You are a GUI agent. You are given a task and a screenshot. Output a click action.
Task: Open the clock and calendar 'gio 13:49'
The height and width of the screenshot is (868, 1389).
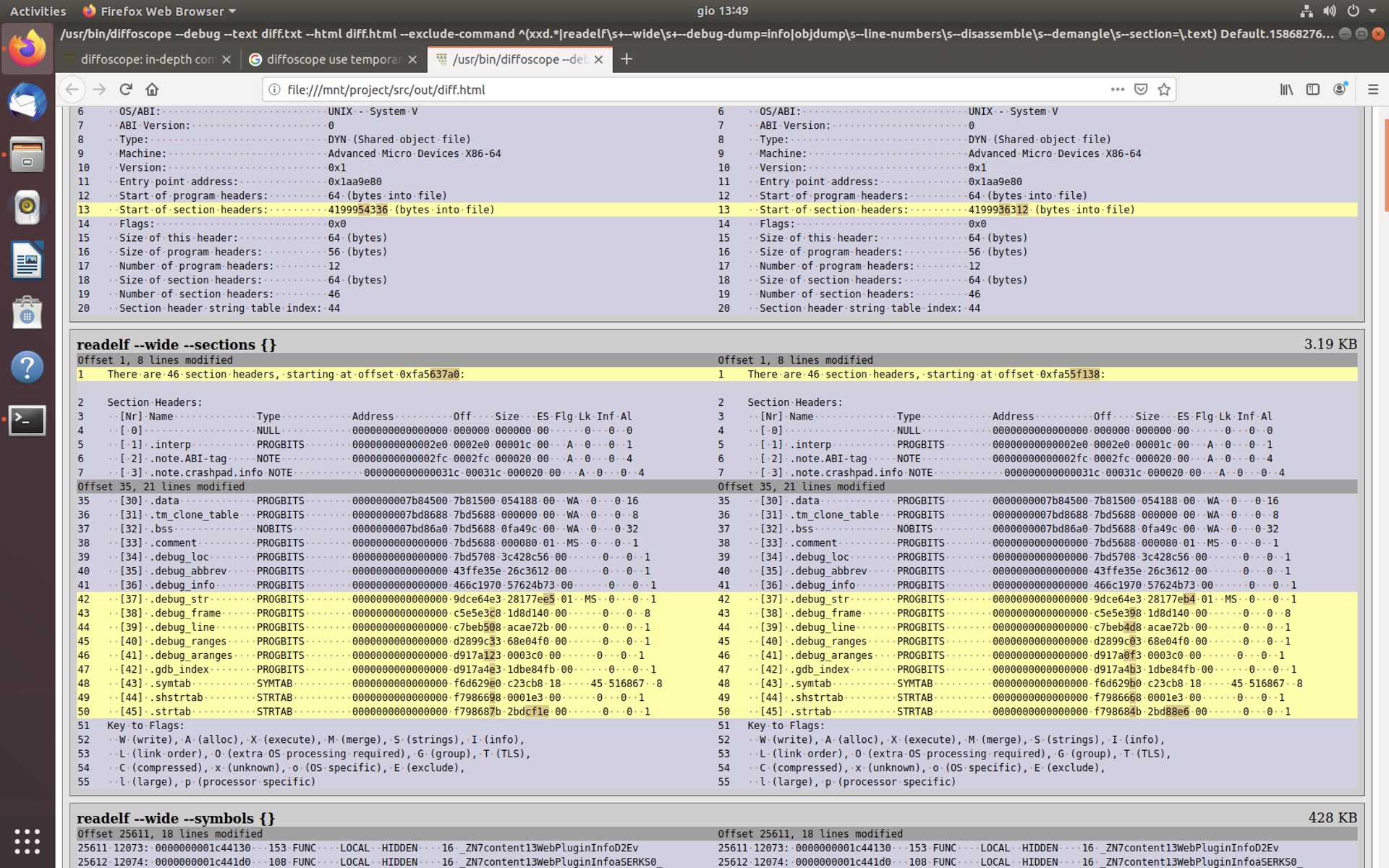tap(722, 11)
